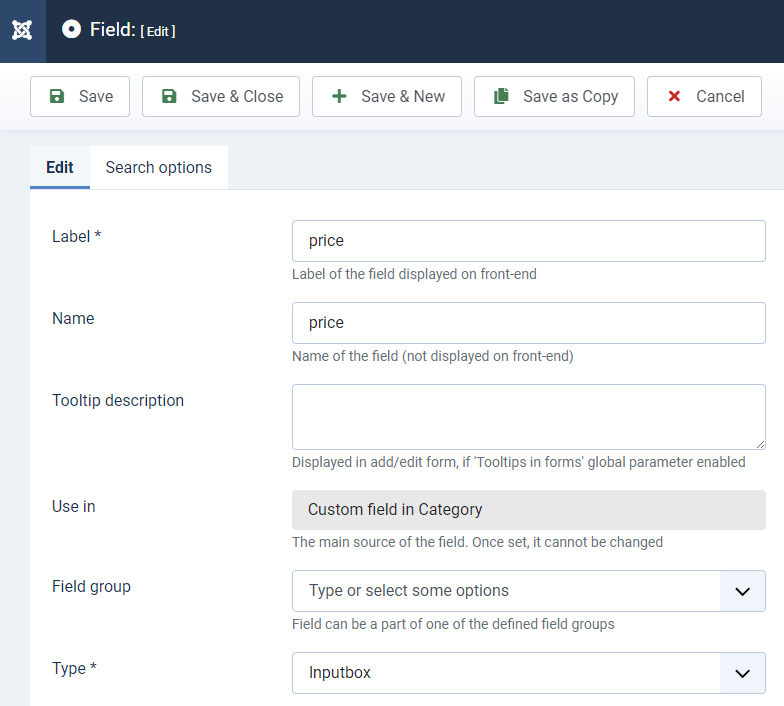Expand the Field group chevron arrow
Screen dimensions: 784x706
pyautogui.click(x=742, y=592)
